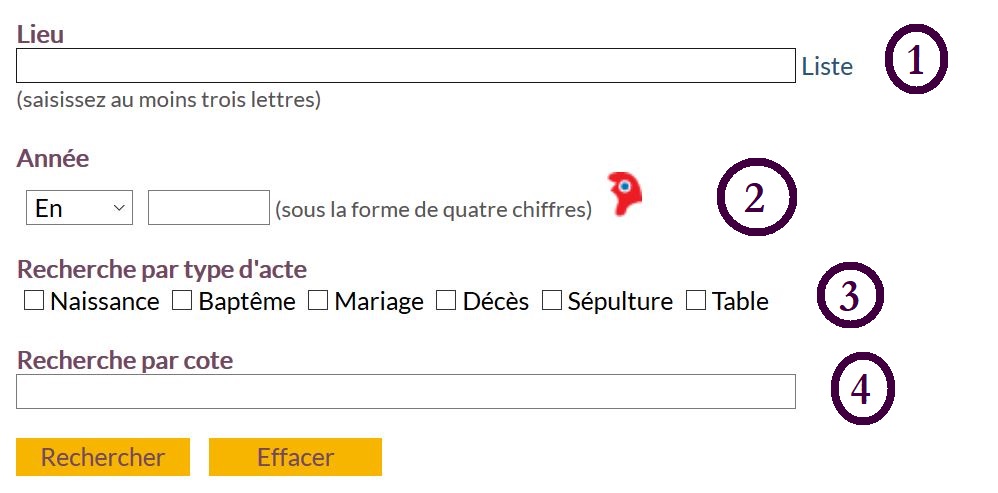
Task: Tick the Mariage checkbox
Action: [x=318, y=300]
